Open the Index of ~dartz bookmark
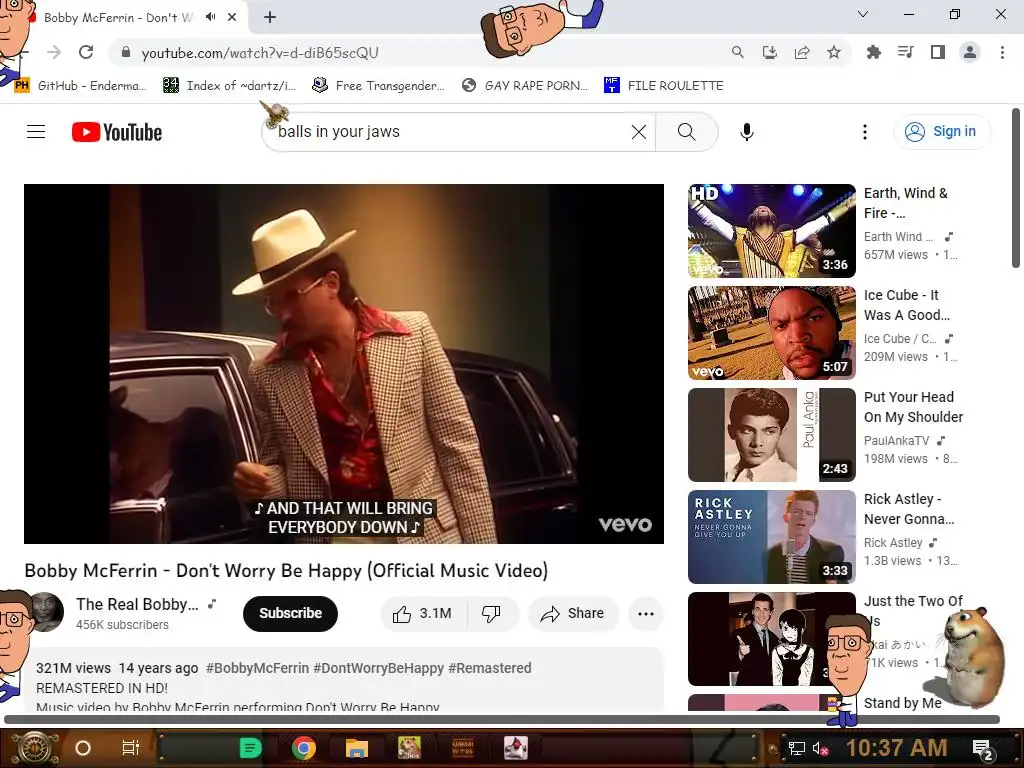The image size is (1024, 768). [x=229, y=86]
